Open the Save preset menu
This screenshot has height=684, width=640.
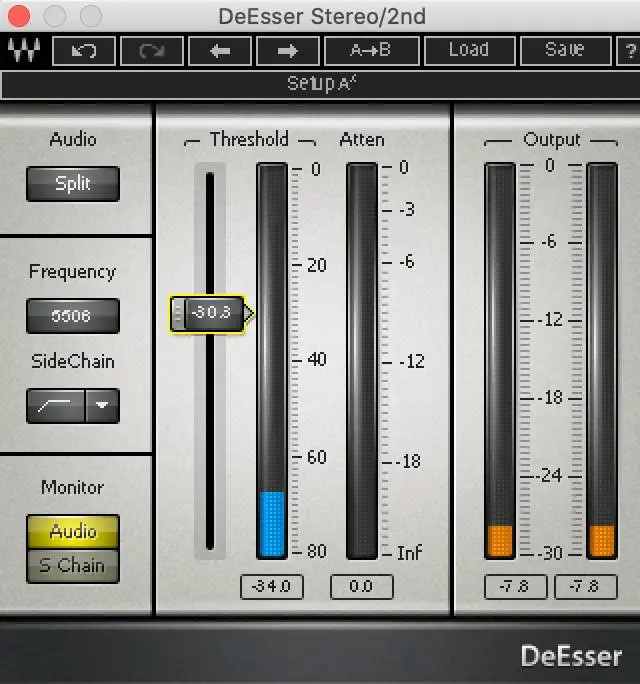pos(564,50)
